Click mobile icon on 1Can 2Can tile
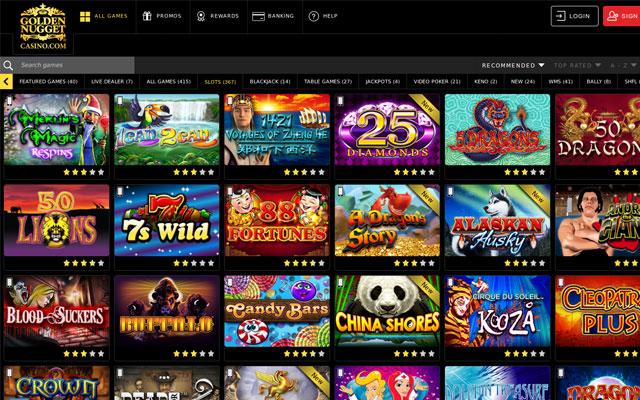The image size is (640, 400). pyautogui.click(x=120, y=100)
